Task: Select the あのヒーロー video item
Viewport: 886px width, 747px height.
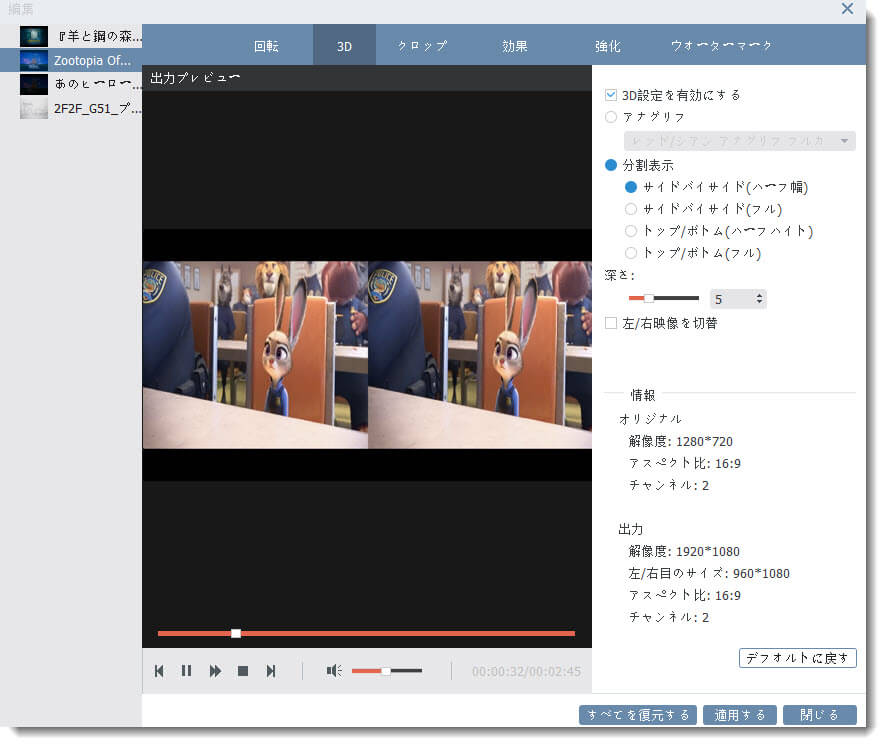Action: [x=71, y=84]
